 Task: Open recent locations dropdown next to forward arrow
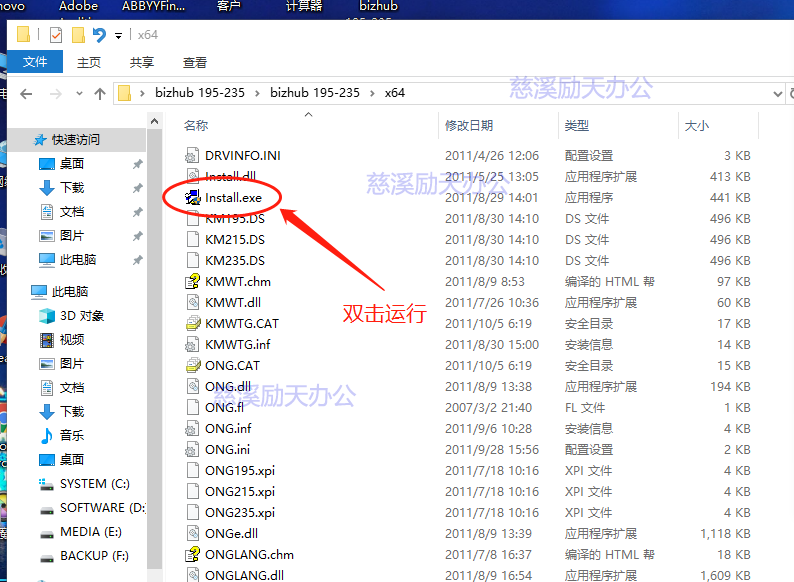coord(79,94)
